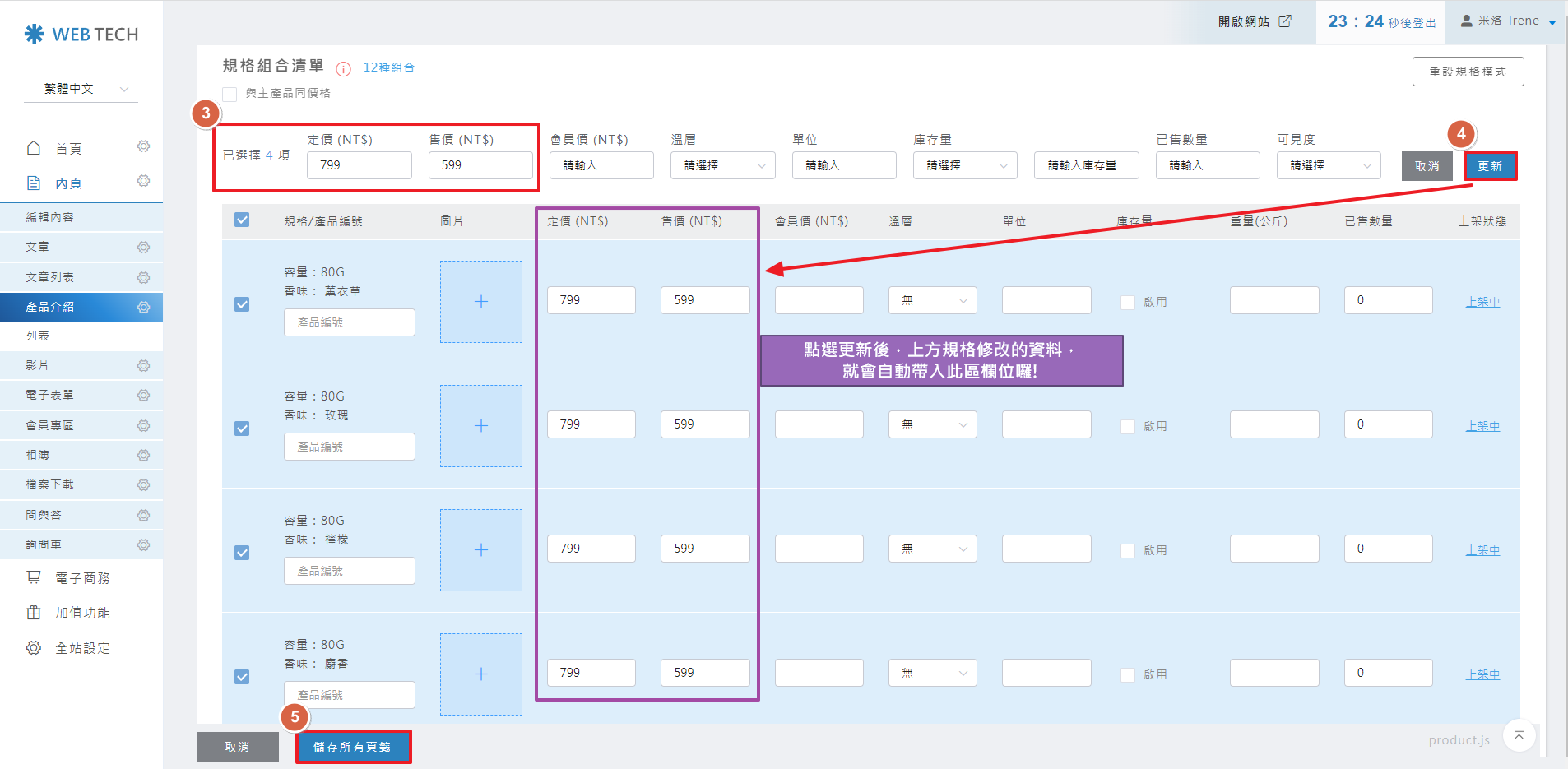Toggle the select-all checkbox in table header

[x=242, y=220]
